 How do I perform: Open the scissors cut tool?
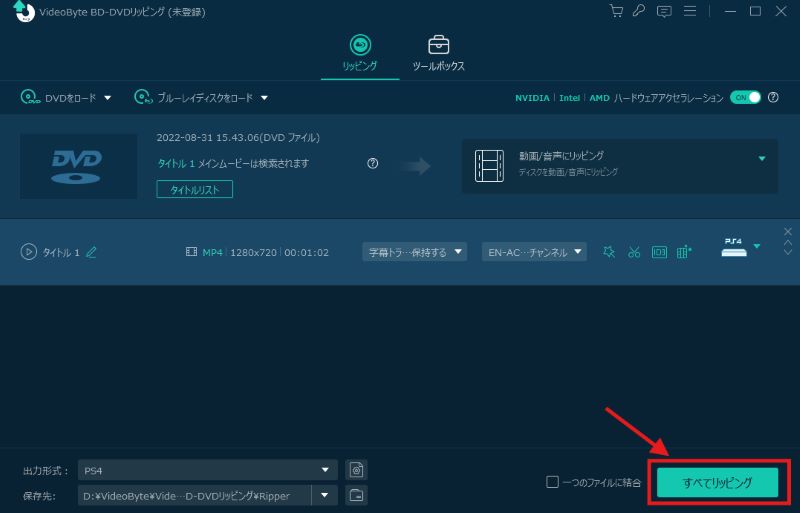(x=634, y=252)
